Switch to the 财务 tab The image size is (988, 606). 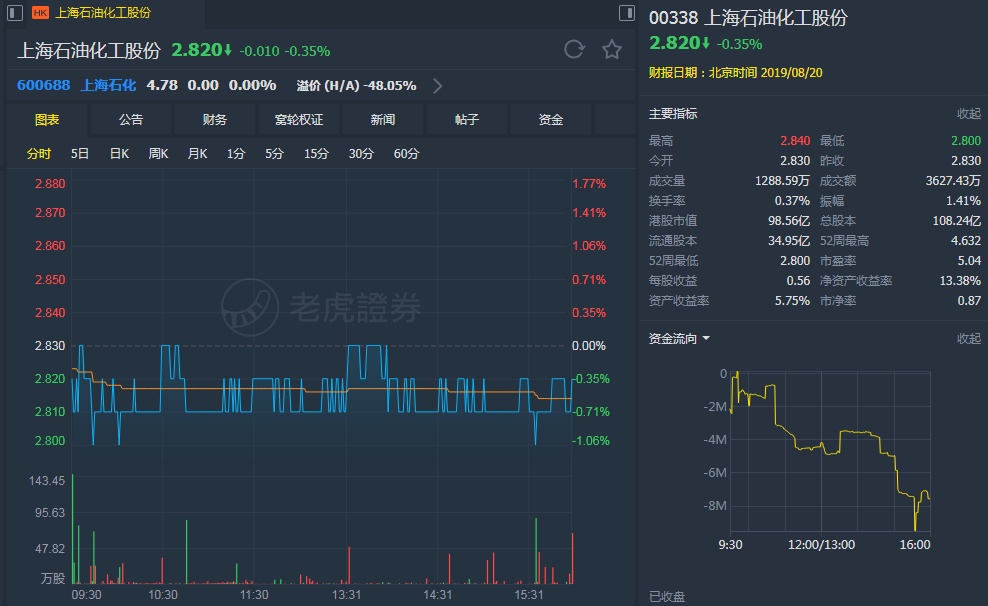(215, 120)
